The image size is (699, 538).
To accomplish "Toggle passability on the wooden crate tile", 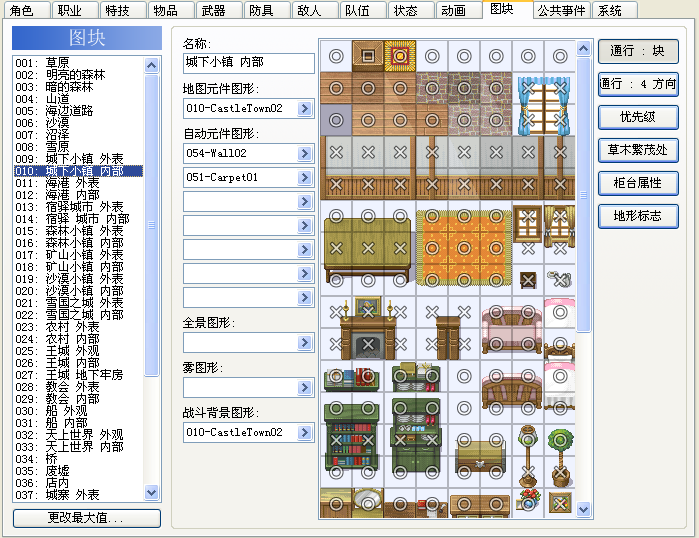I will point(368,56).
